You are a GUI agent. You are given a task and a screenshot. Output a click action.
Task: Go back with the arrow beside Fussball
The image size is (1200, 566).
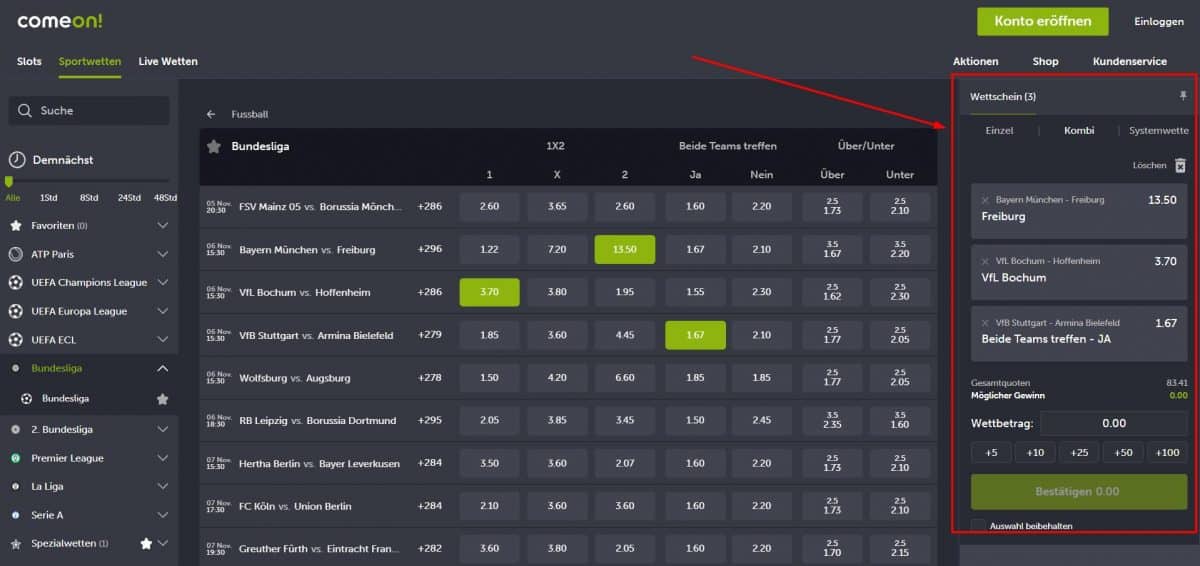point(211,114)
